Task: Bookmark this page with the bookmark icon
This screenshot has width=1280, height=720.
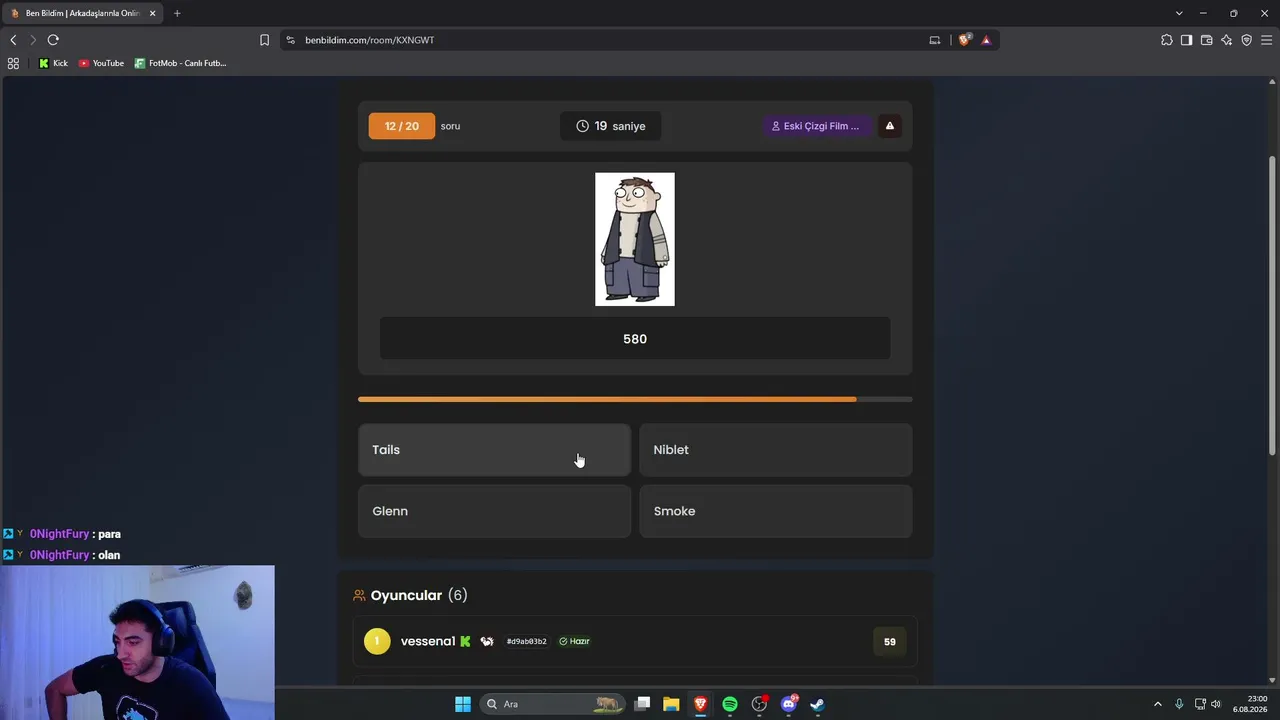Action: point(265,40)
